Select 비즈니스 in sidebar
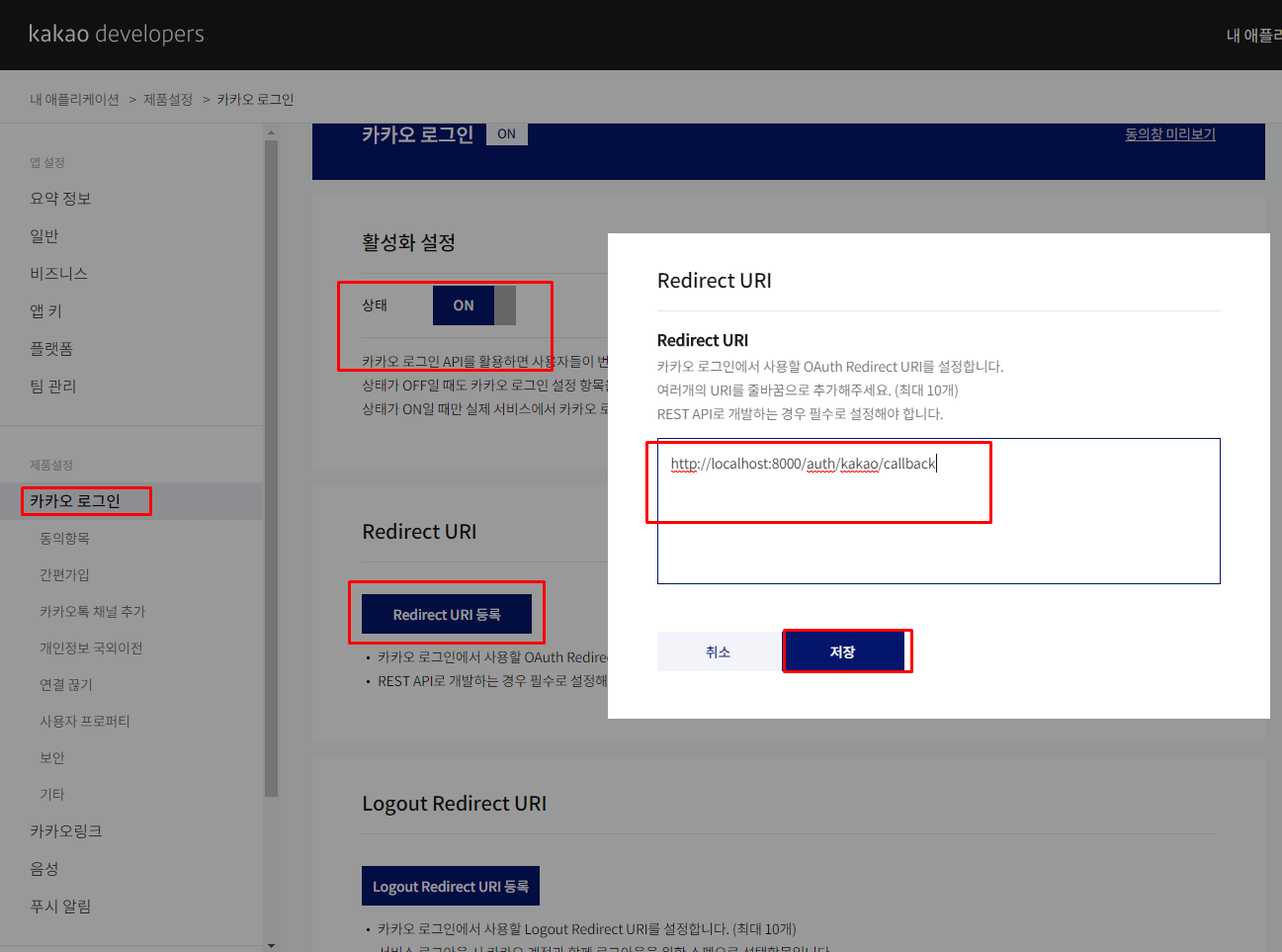Image resolution: width=1282 pixels, height=952 pixels. pos(58,274)
